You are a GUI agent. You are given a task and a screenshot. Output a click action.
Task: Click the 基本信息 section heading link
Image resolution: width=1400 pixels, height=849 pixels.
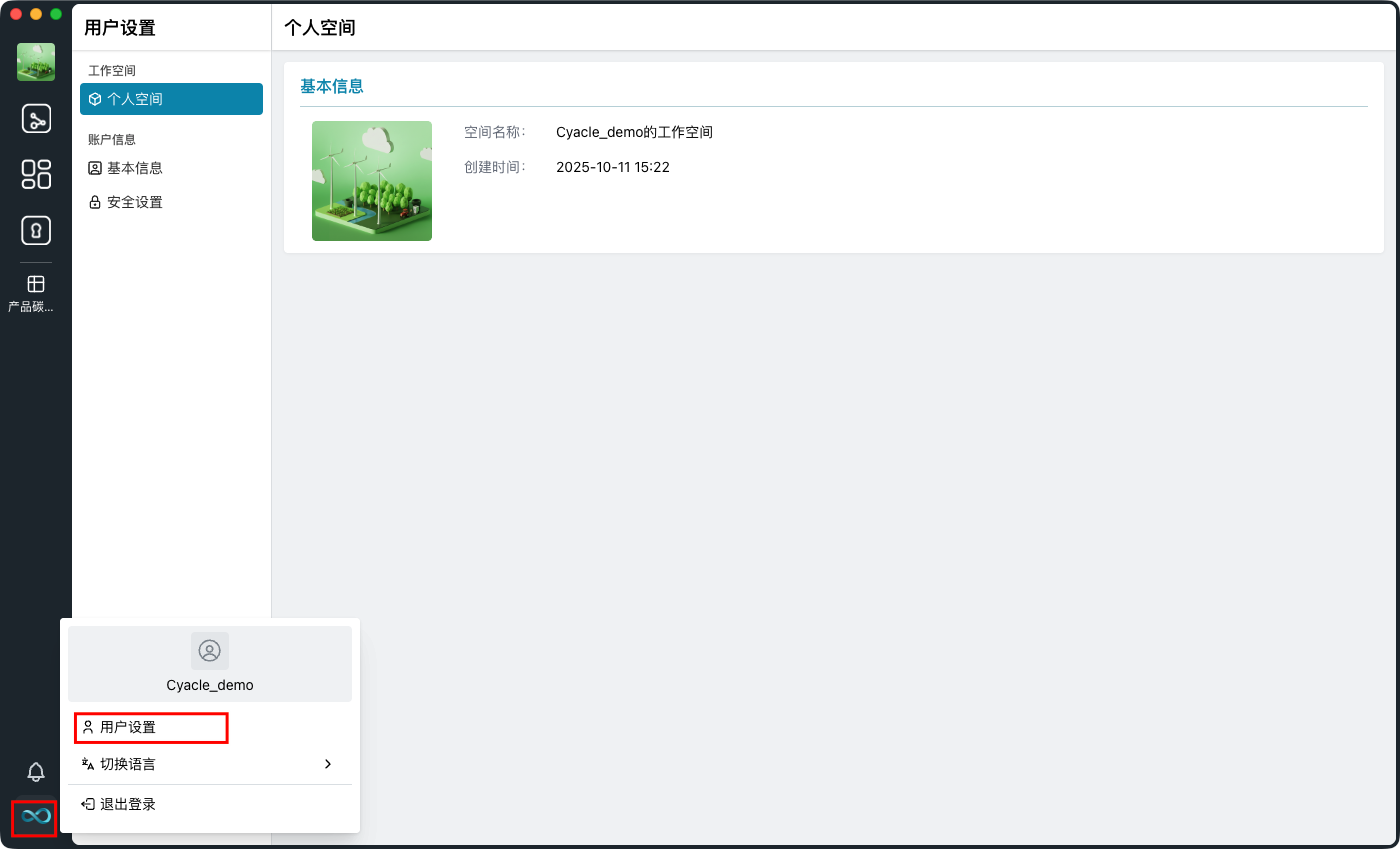331,86
